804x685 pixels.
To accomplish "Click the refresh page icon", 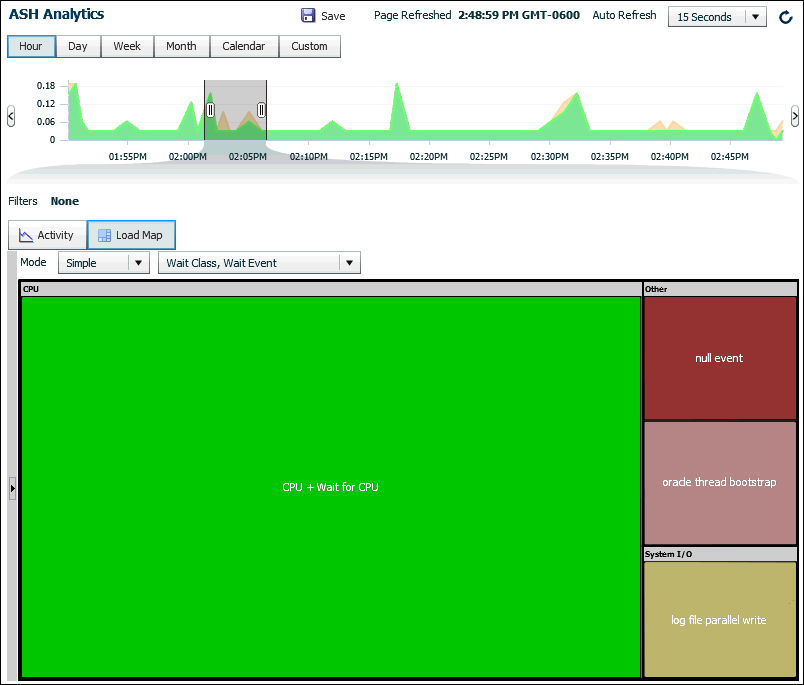I will tap(785, 17).
